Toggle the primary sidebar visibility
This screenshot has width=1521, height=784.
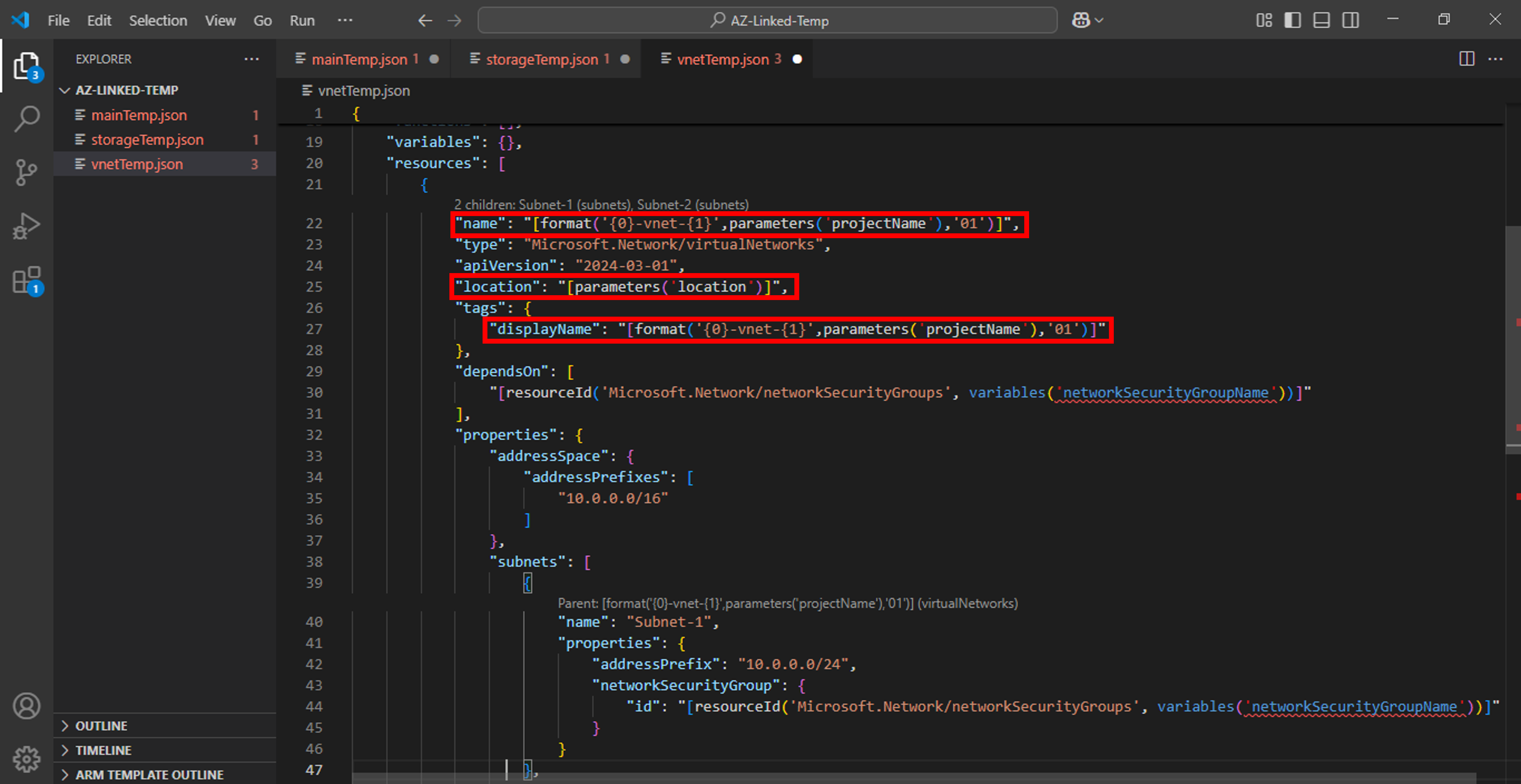point(1293,19)
